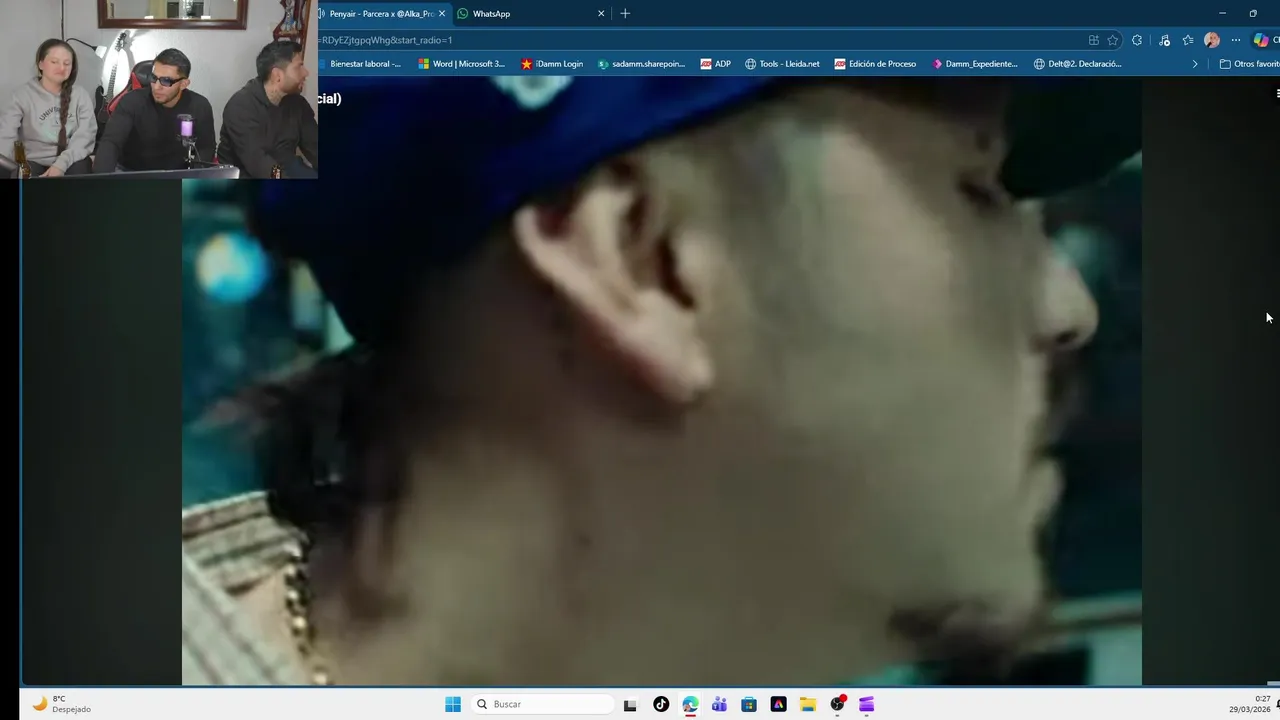The image size is (1280, 720).
Task: Open the Otros favoritos folder
Action: coord(1250,64)
